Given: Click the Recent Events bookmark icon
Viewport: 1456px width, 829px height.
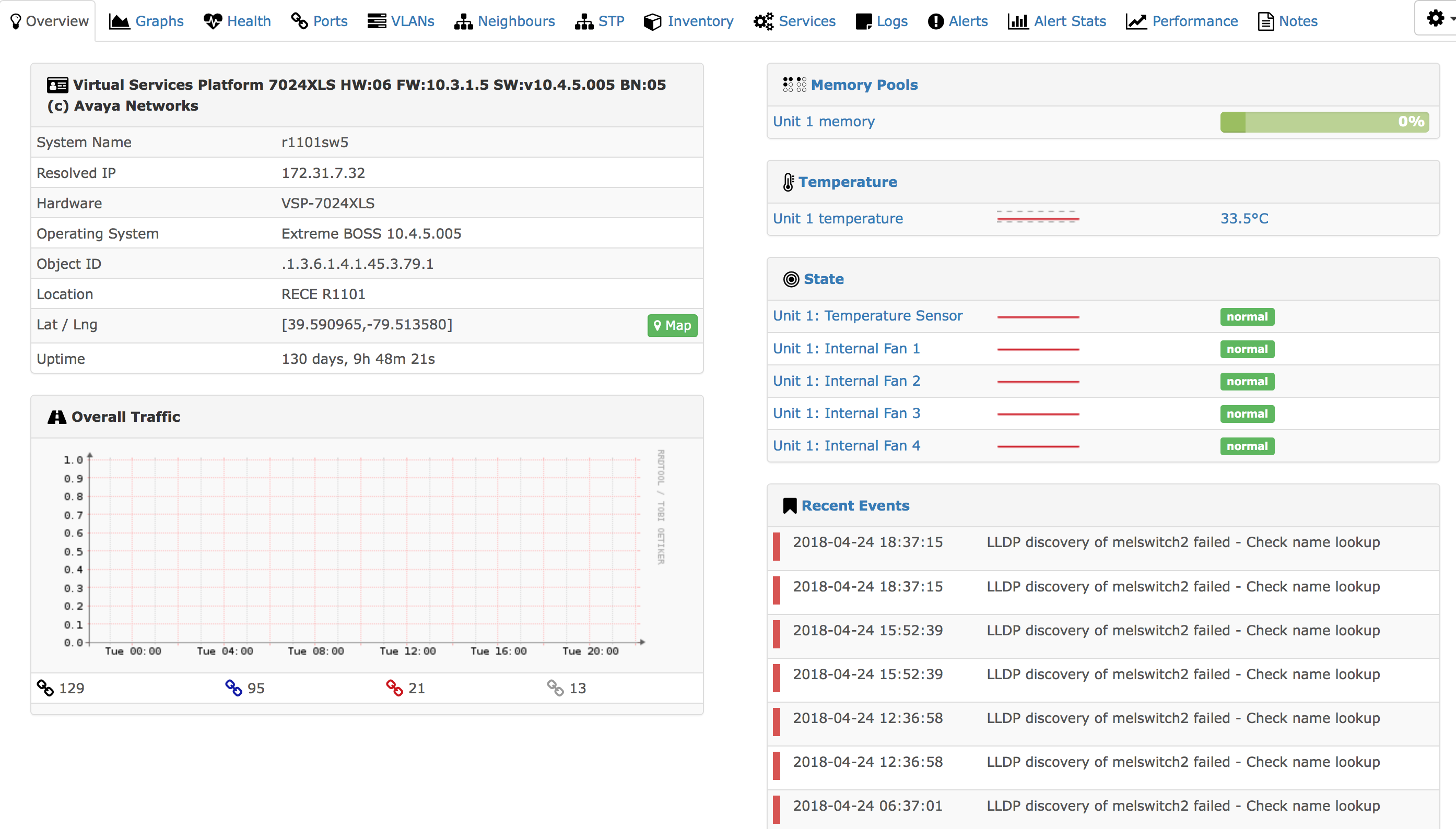Looking at the screenshot, I should 790,506.
